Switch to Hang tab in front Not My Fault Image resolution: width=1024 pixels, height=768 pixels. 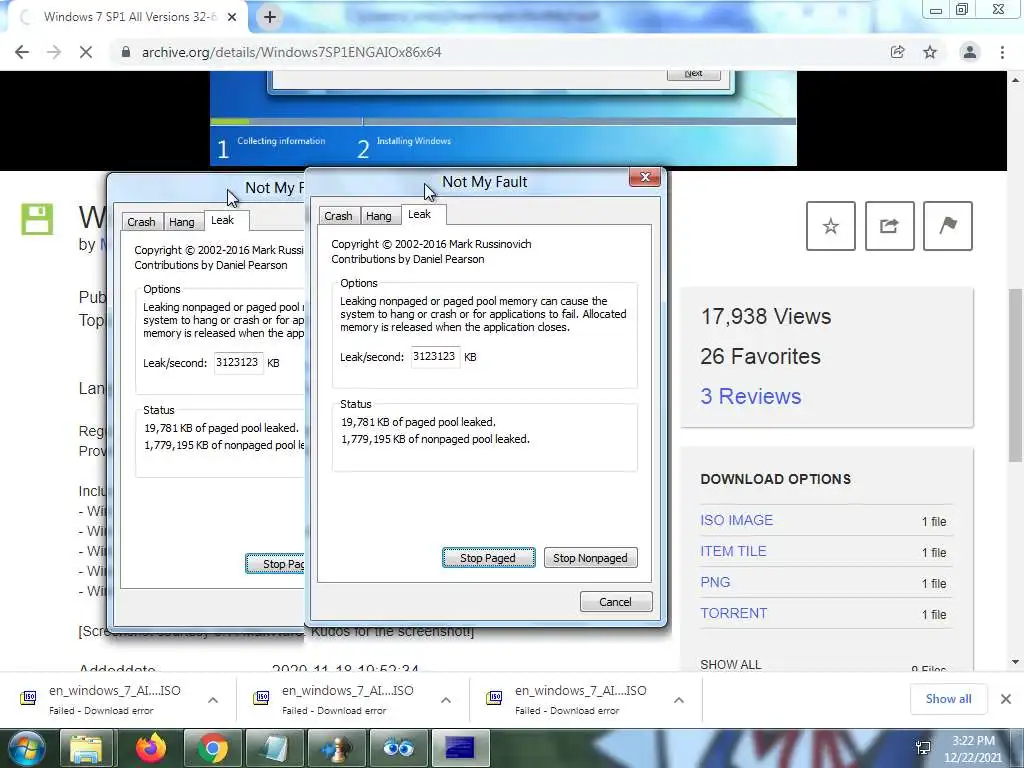pos(379,216)
